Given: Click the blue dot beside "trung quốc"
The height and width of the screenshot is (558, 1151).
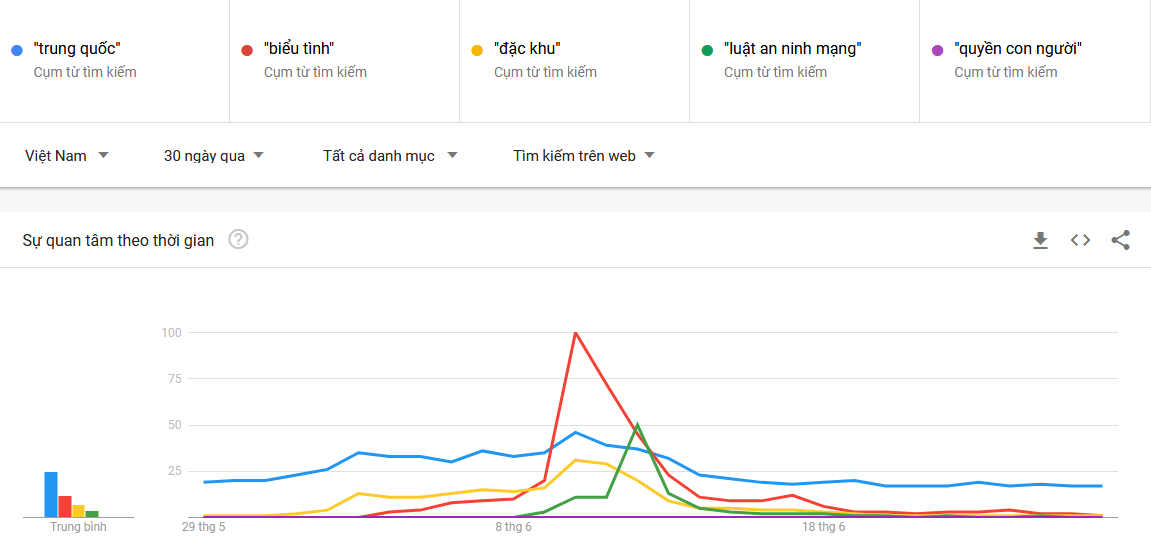Looking at the screenshot, I should click(17, 49).
